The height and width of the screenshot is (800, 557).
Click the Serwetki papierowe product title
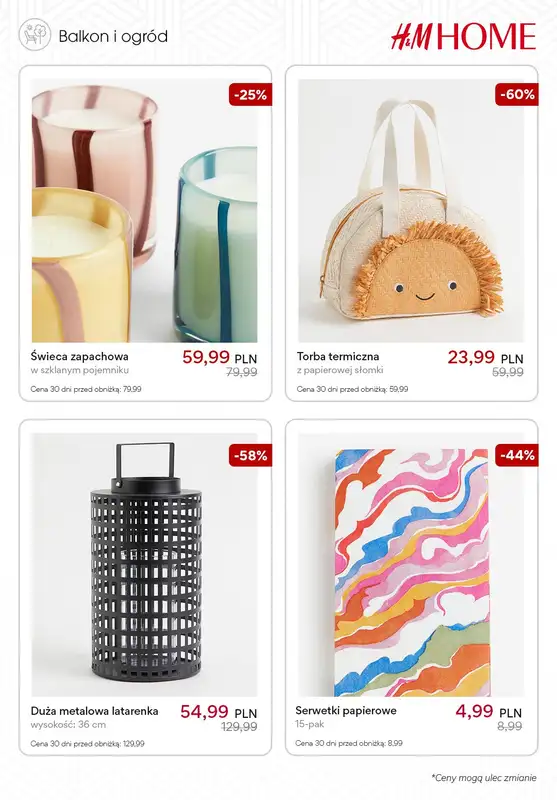[346, 710]
